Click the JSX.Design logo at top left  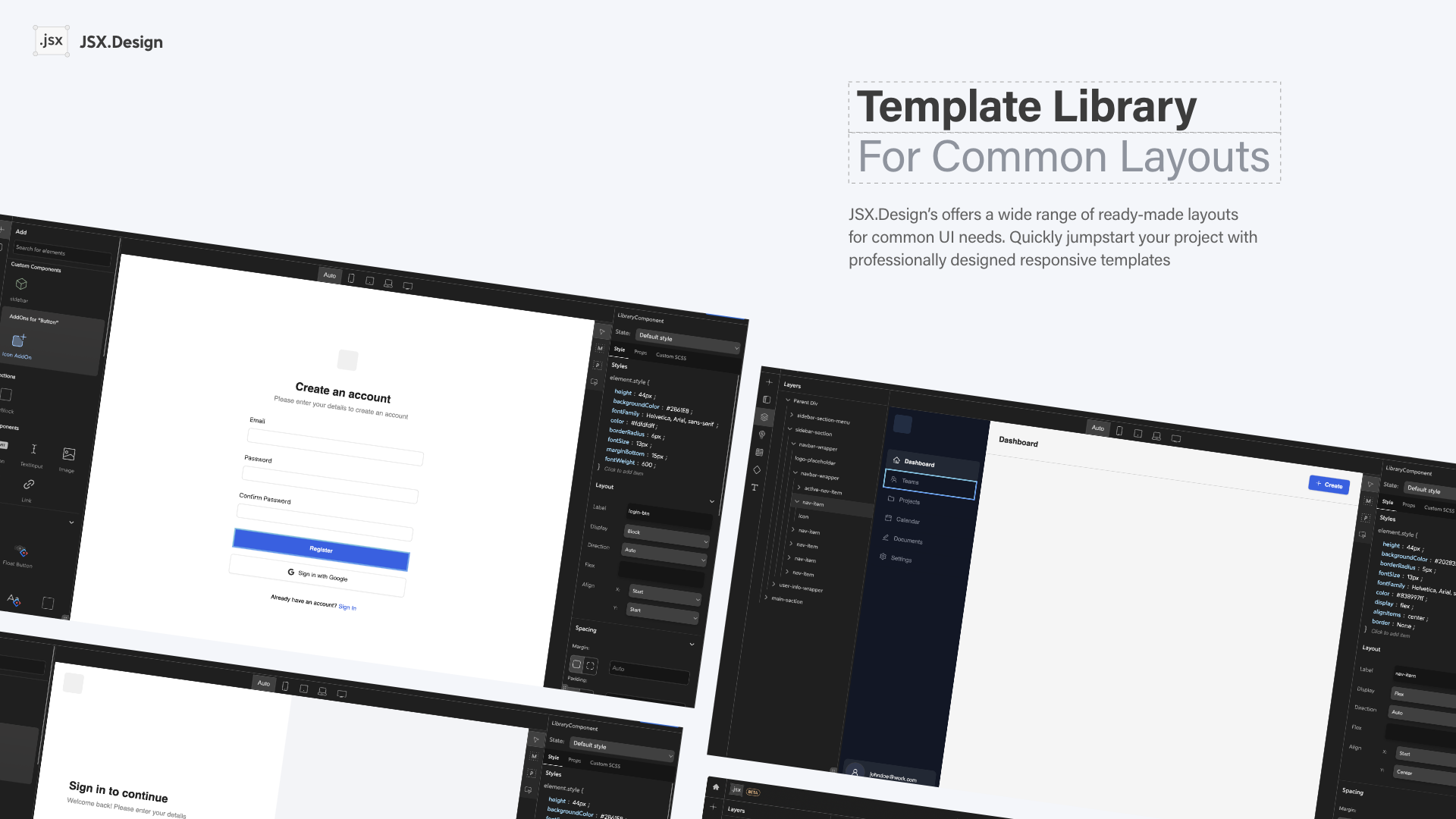coord(99,42)
